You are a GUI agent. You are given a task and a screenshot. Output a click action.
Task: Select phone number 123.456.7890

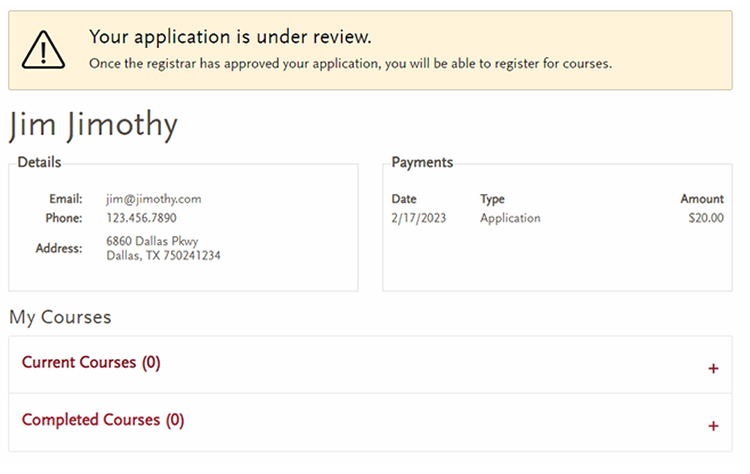[141, 218]
